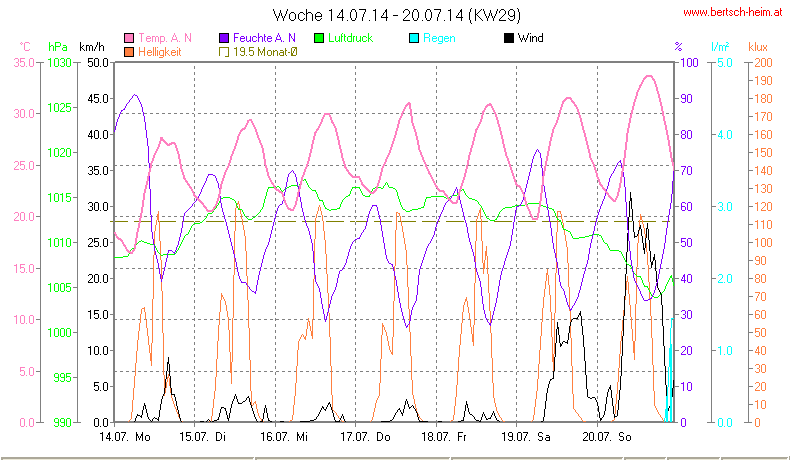Image resolution: width=790 pixels, height=460 pixels.
Task: Click the 110 klux axis value
Action: (x=763, y=225)
